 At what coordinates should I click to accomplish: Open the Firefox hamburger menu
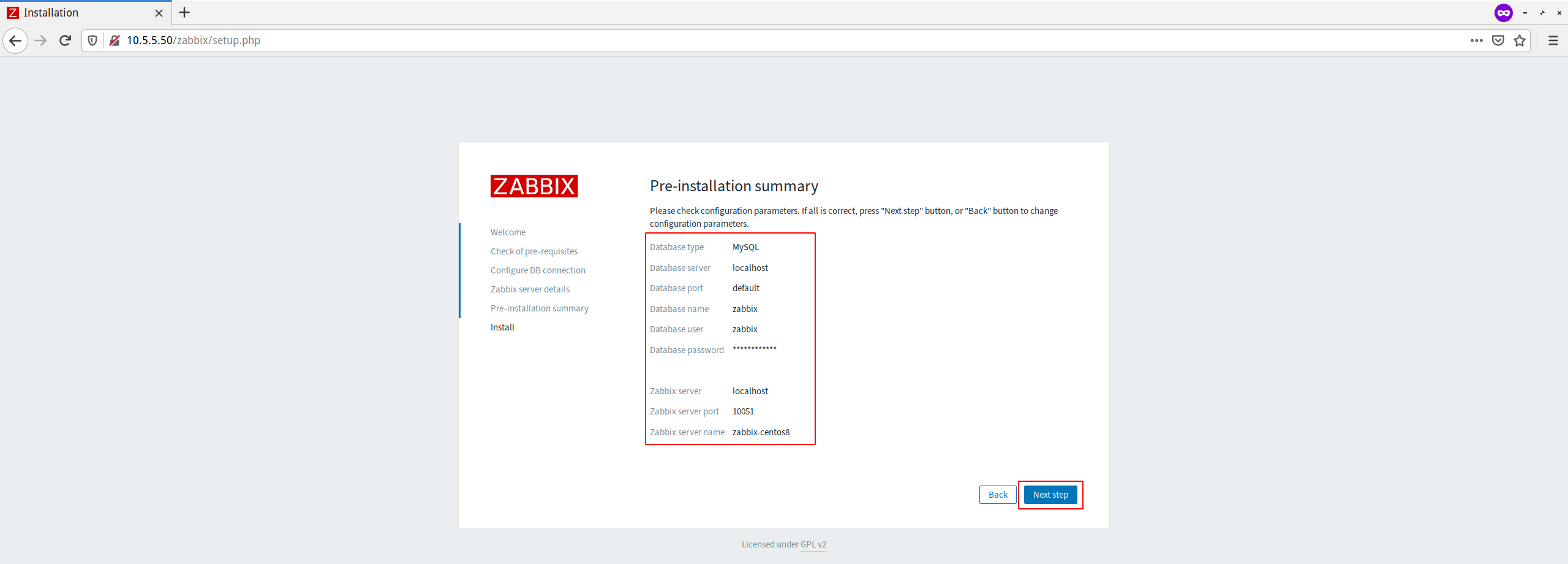(x=1553, y=40)
